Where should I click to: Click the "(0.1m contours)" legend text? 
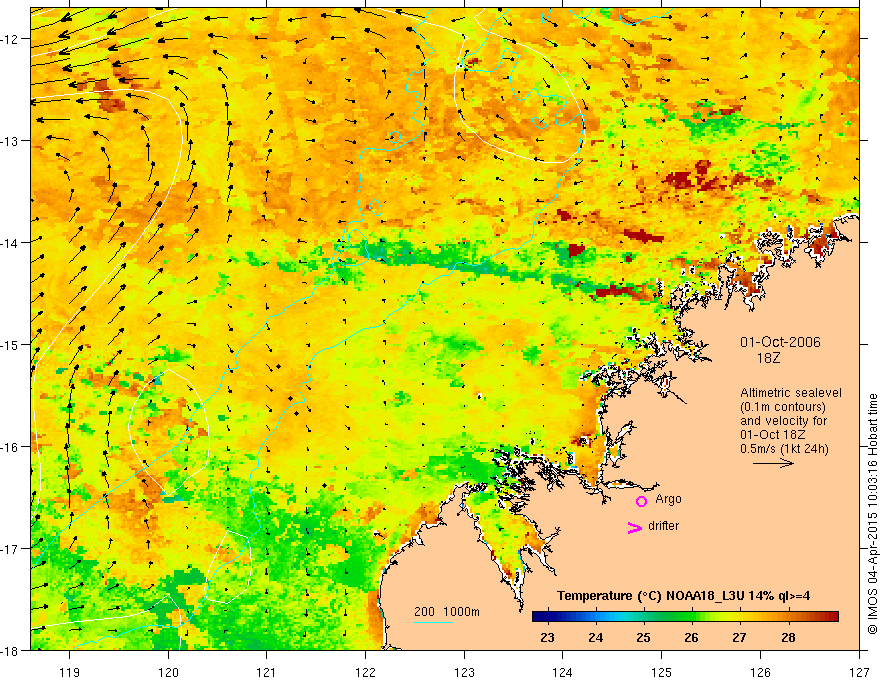pos(783,407)
